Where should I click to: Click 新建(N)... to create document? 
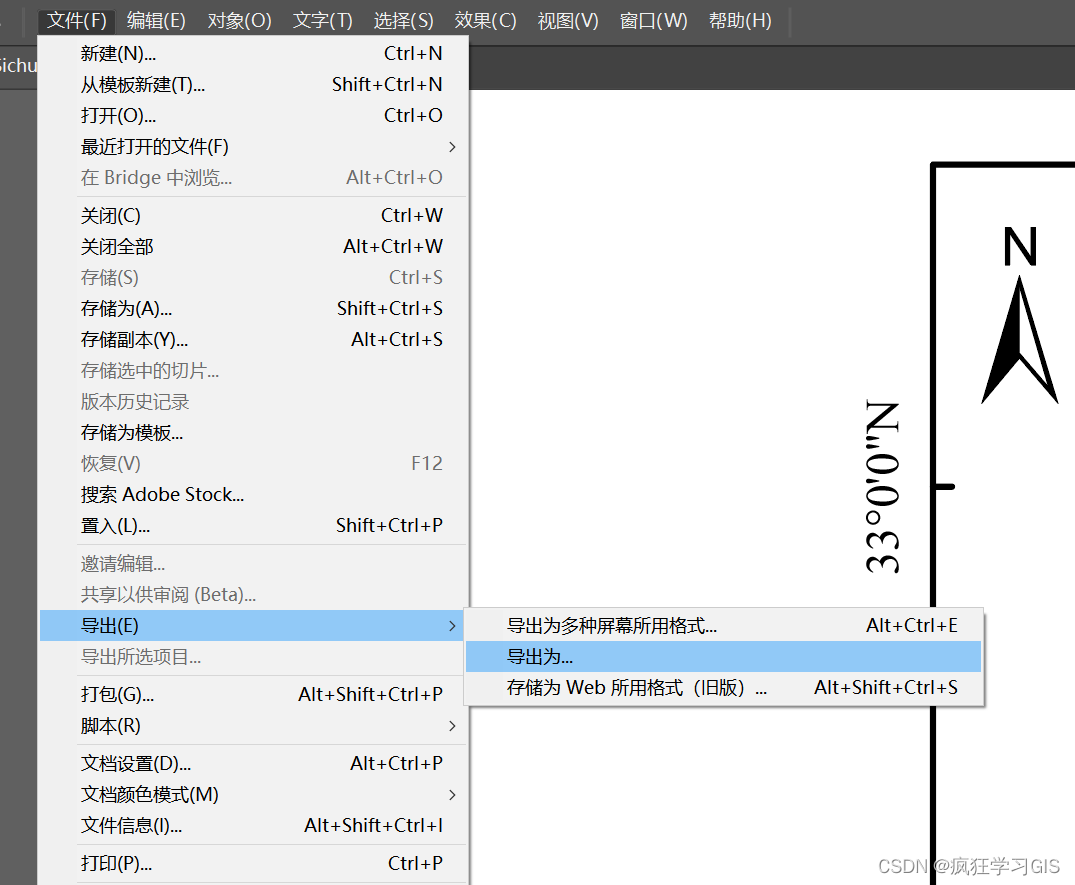coord(118,54)
